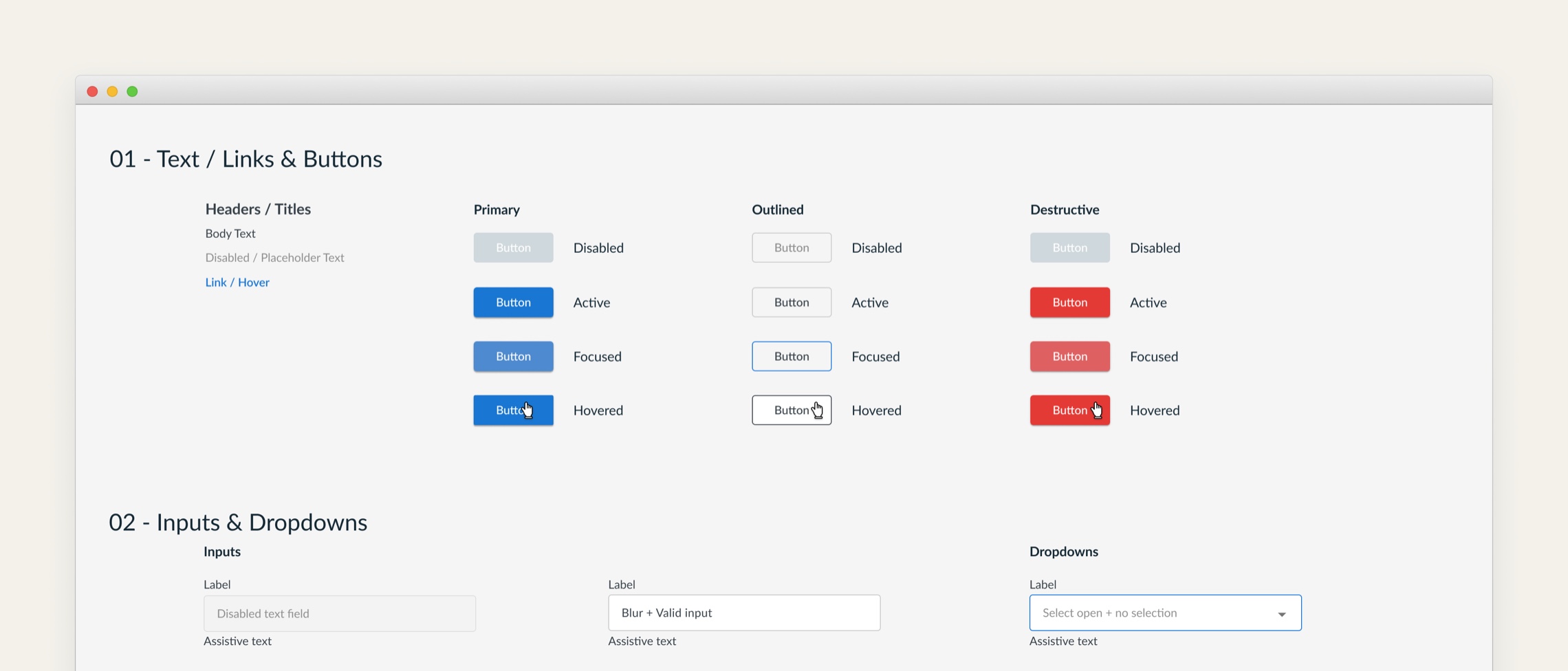Select the 'Disabled / Placeholder Text' sample
1568x671 pixels.
274,258
